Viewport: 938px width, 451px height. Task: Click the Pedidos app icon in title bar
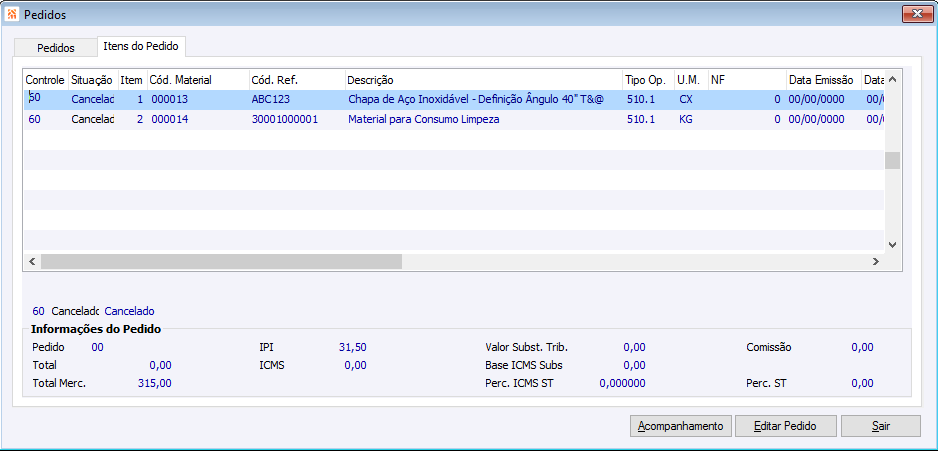[12, 13]
